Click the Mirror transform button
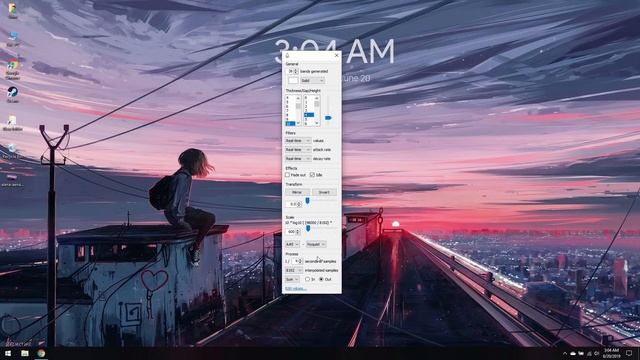Viewport: 640px width, 360px height. tap(298, 192)
